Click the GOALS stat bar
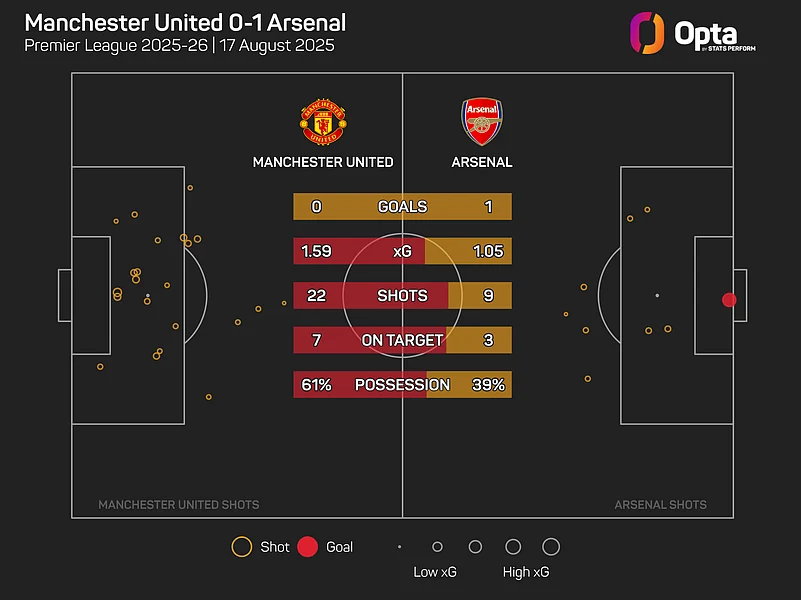801x600 pixels. coord(403,206)
